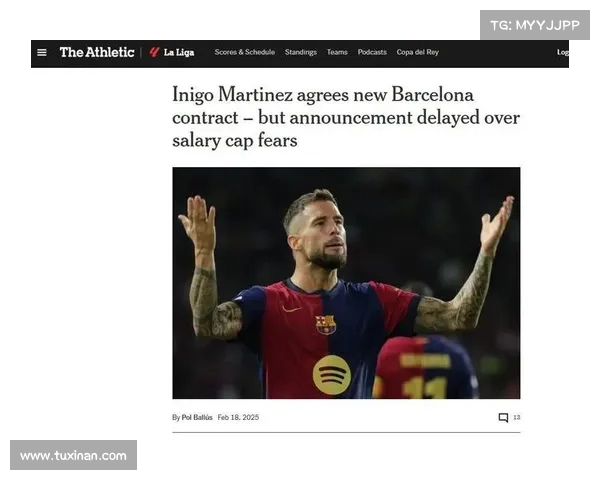Viewport: 600px width, 480px height.
Task: Open the Teams menu
Action: (x=337, y=52)
